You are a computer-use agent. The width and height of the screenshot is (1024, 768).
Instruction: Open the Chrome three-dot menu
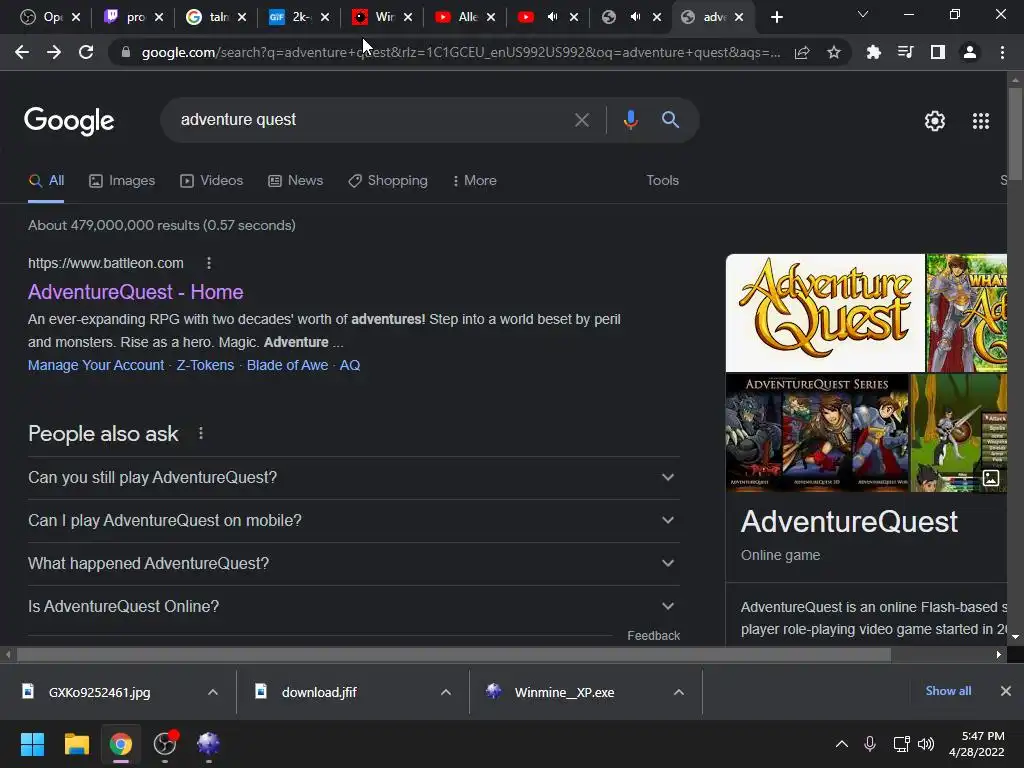pyautogui.click(x=1002, y=52)
